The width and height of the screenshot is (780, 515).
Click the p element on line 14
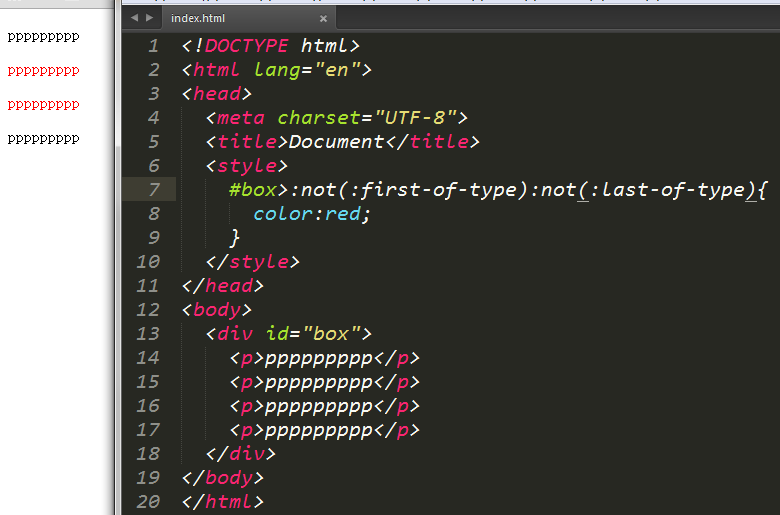pyautogui.click(x=324, y=358)
